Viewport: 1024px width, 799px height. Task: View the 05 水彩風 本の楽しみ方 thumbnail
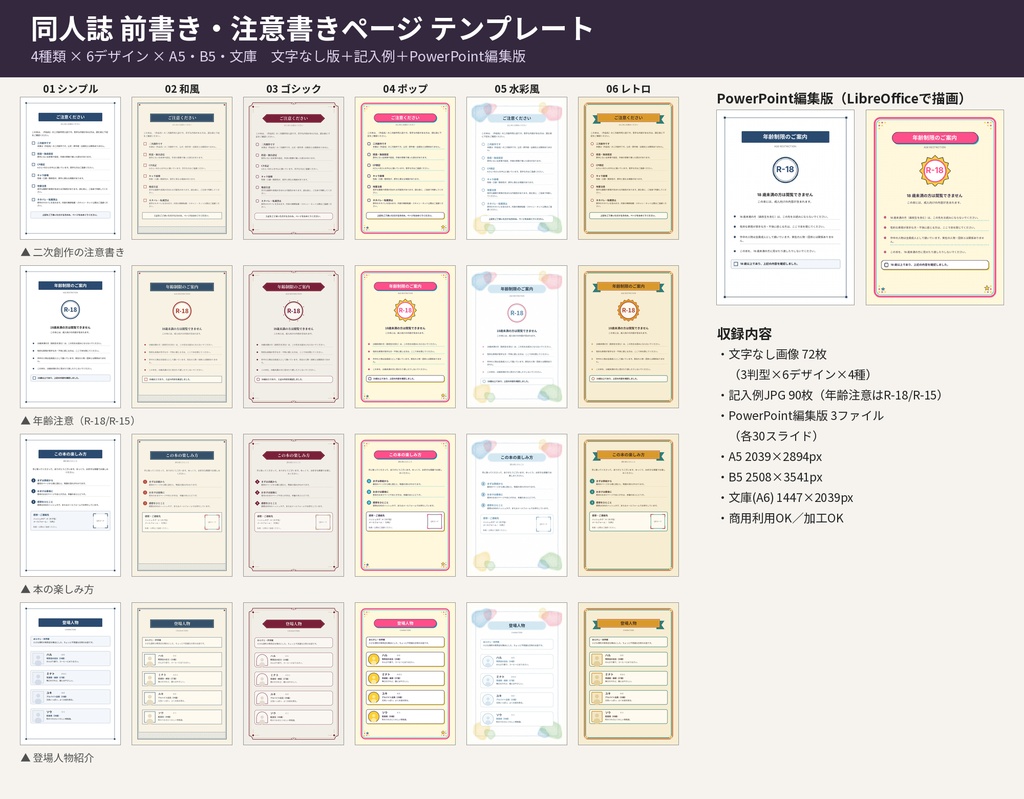[x=517, y=506]
